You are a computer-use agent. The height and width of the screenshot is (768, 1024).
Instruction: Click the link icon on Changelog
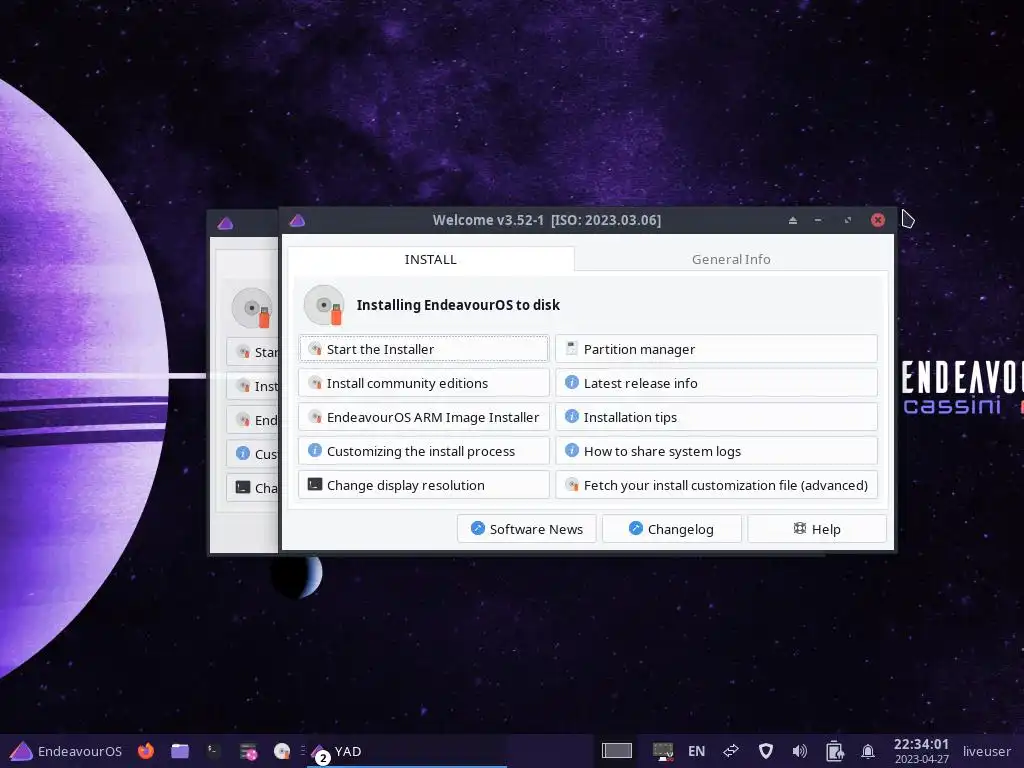[x=635, y=528]
